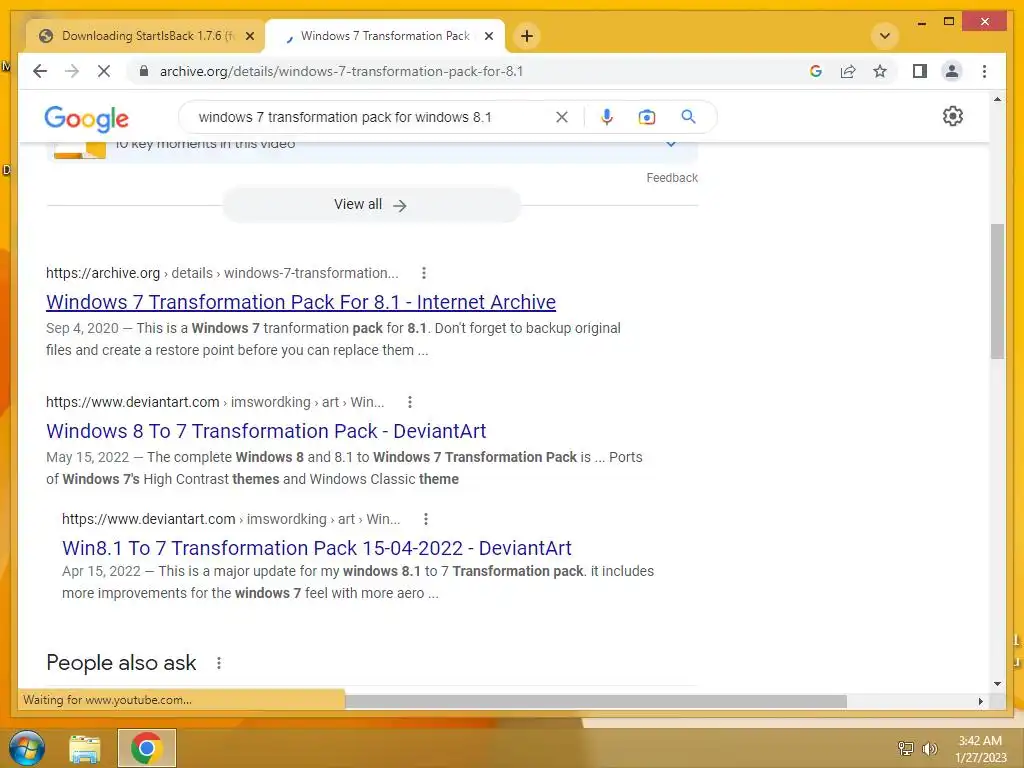The height and width of the screenshot is (768, 1024).
Task: Click the forward navigation arrow
Action: [x=72, y=71]
